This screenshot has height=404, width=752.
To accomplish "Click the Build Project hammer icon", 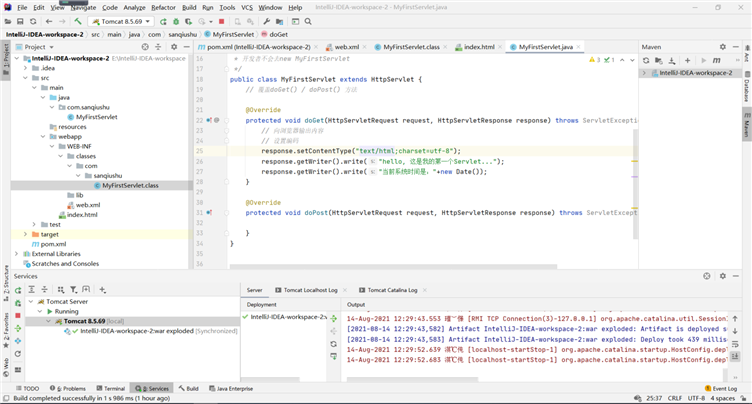I will [x=78, y=21].
